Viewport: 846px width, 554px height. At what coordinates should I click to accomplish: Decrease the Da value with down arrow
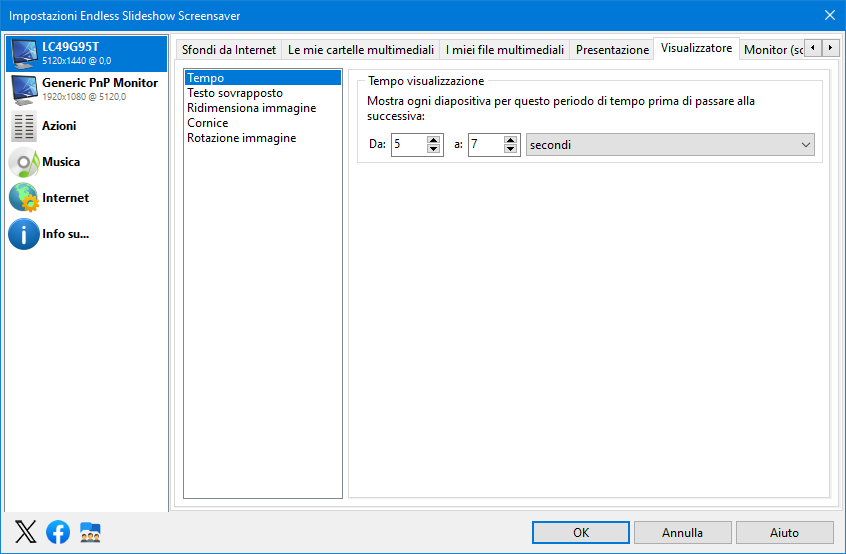(x=433, y=149)
